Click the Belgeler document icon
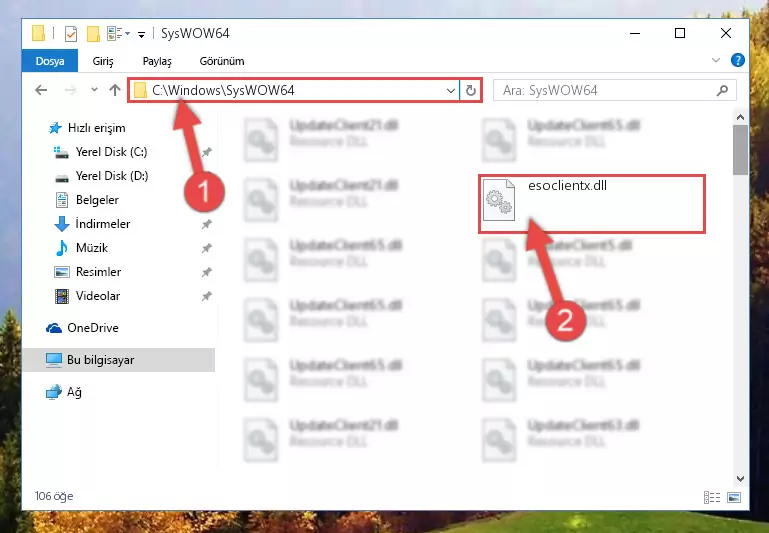Screen dimensions: 769x533 (x=61, y=200)
